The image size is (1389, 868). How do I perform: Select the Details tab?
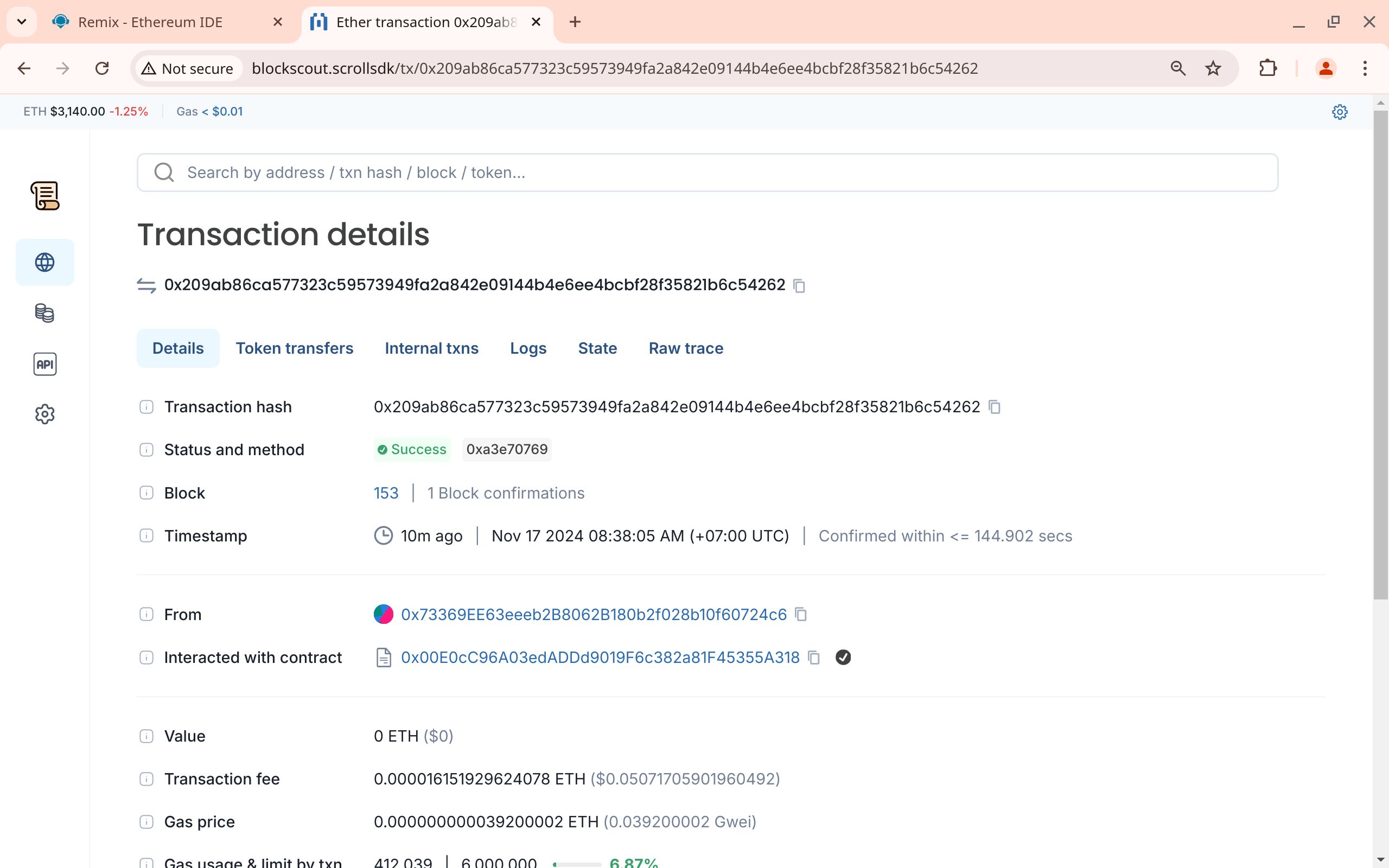[178, 348]
